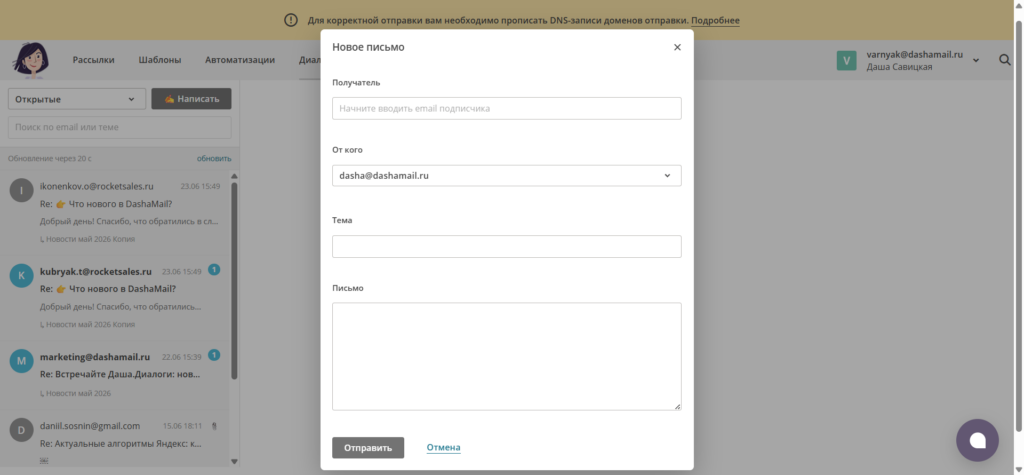Click avatar K of kubryak.t conversation
Image resolution: width=1024 pixels, height=475 pixels.
[22, 276]
